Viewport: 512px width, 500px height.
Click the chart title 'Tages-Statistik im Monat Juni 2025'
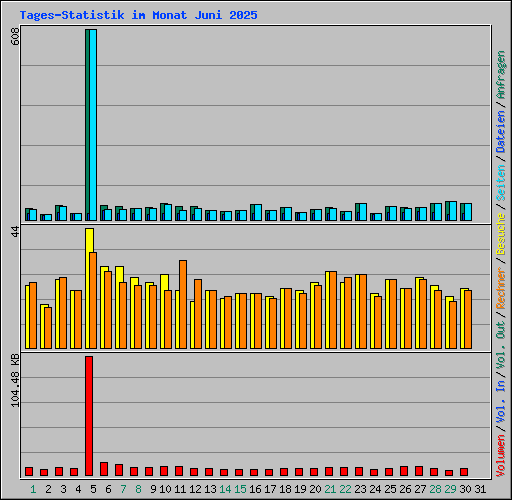point(138,15)
